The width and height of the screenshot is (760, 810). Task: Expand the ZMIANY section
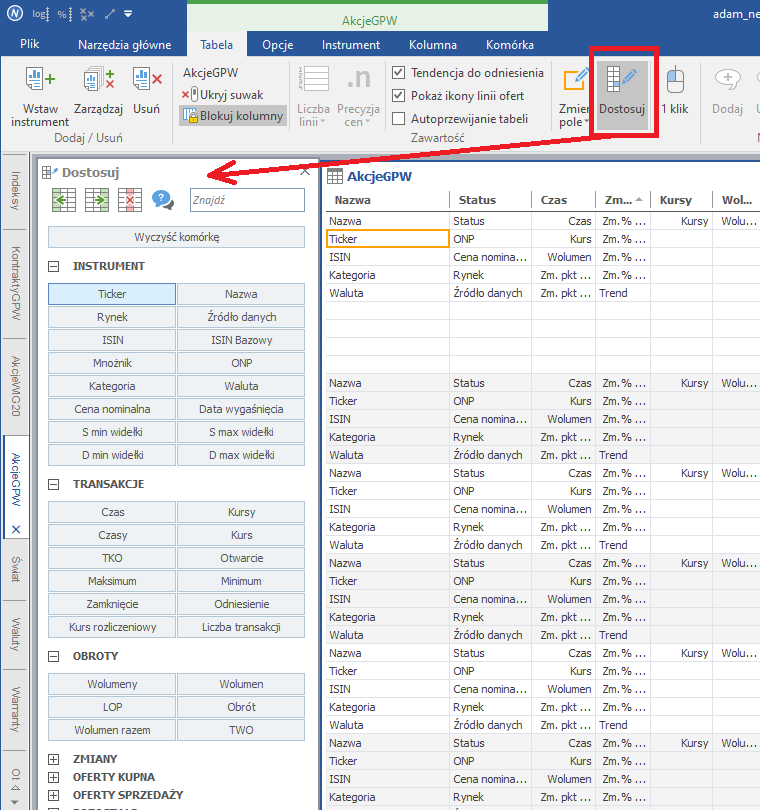53,759
